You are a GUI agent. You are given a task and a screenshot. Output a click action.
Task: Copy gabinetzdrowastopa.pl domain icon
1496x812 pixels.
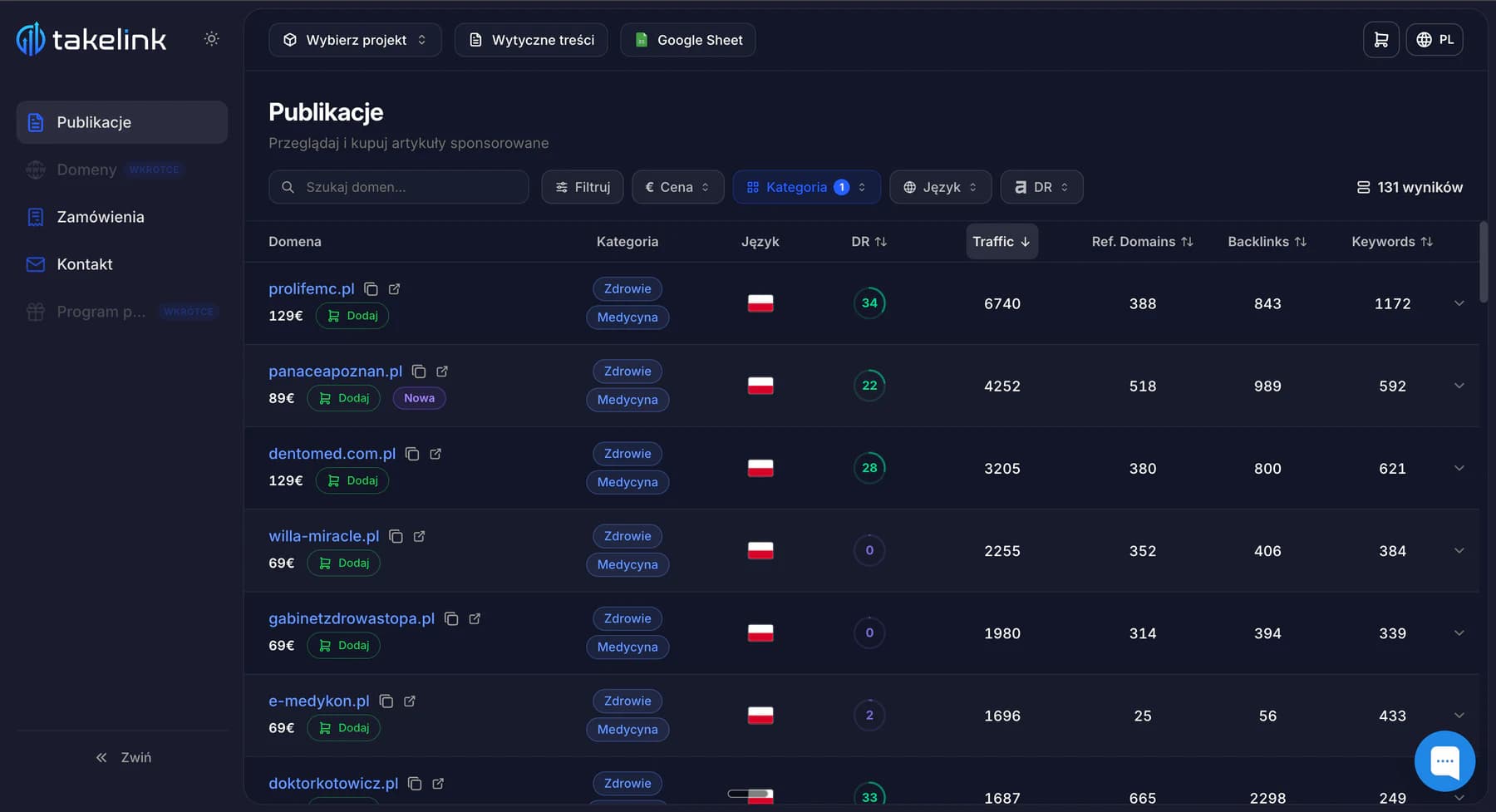[x=451, y=618]
